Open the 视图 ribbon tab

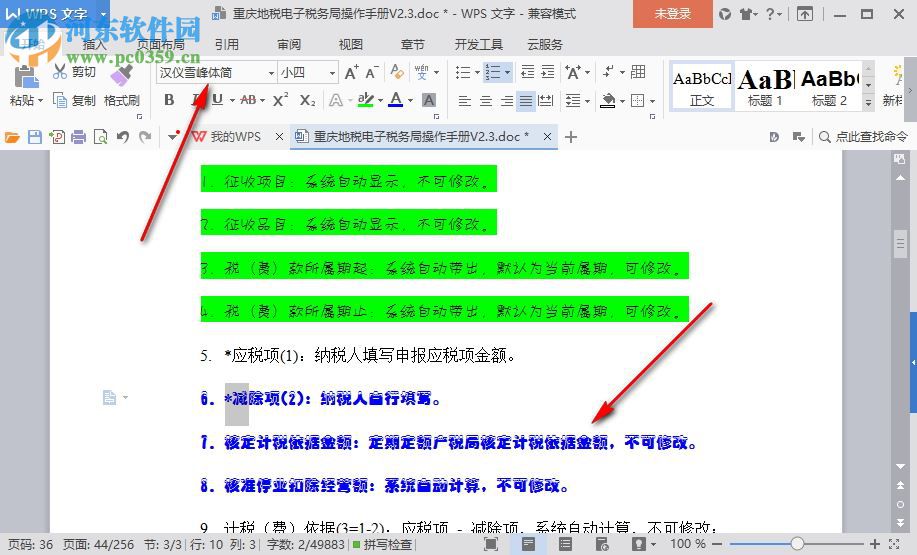[350, 44]
